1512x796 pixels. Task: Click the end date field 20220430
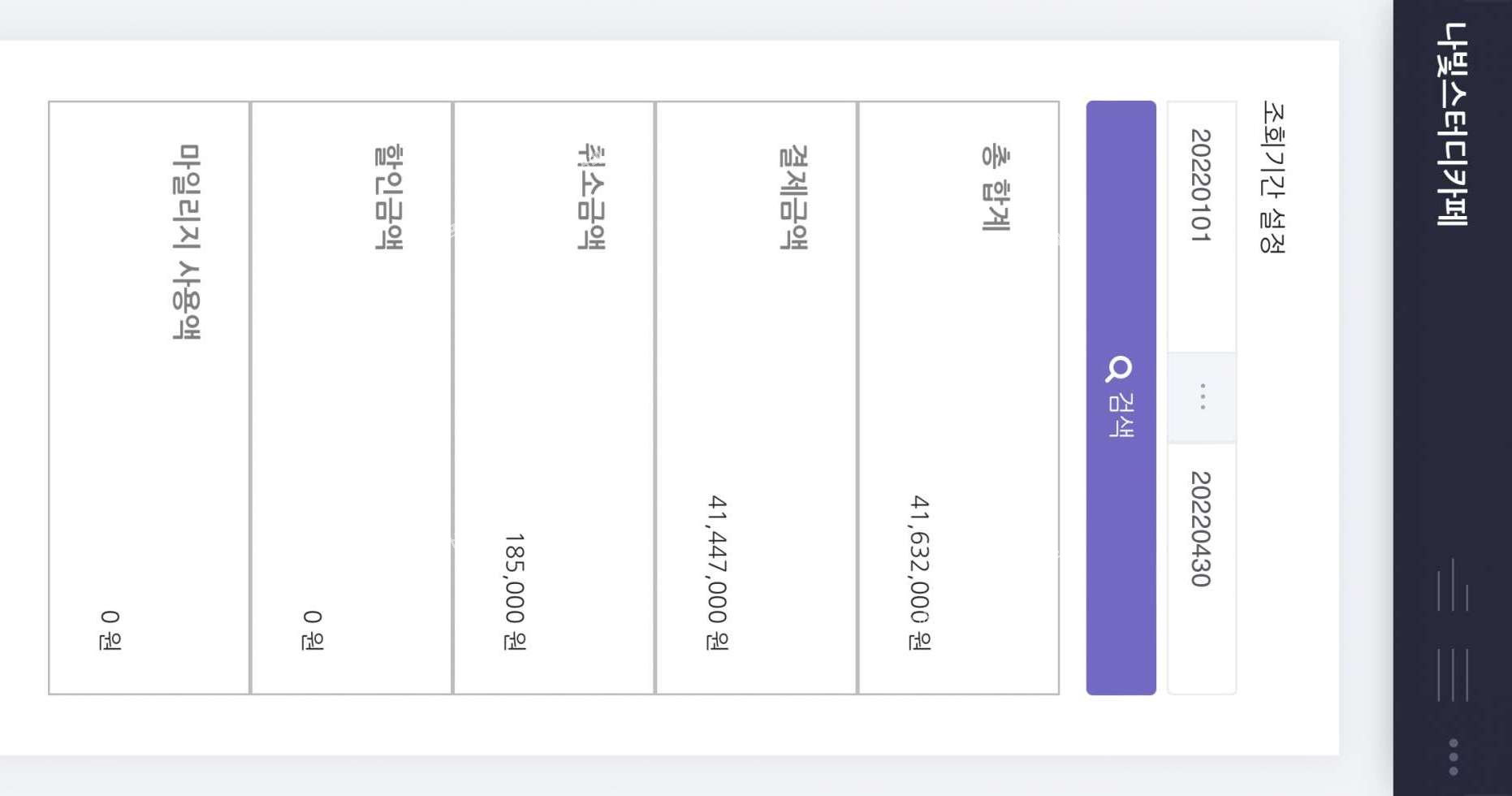pyautogui.click(x=1201, y=529)
